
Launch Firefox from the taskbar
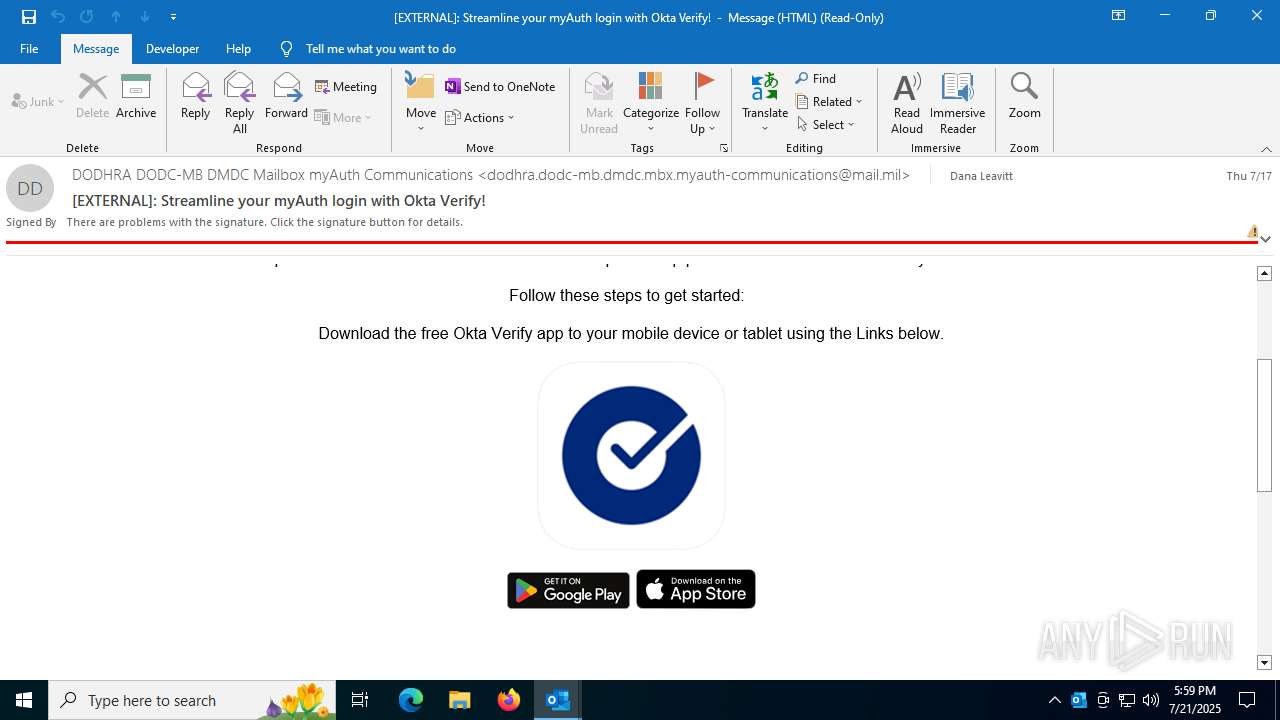[x=509, y=700]
